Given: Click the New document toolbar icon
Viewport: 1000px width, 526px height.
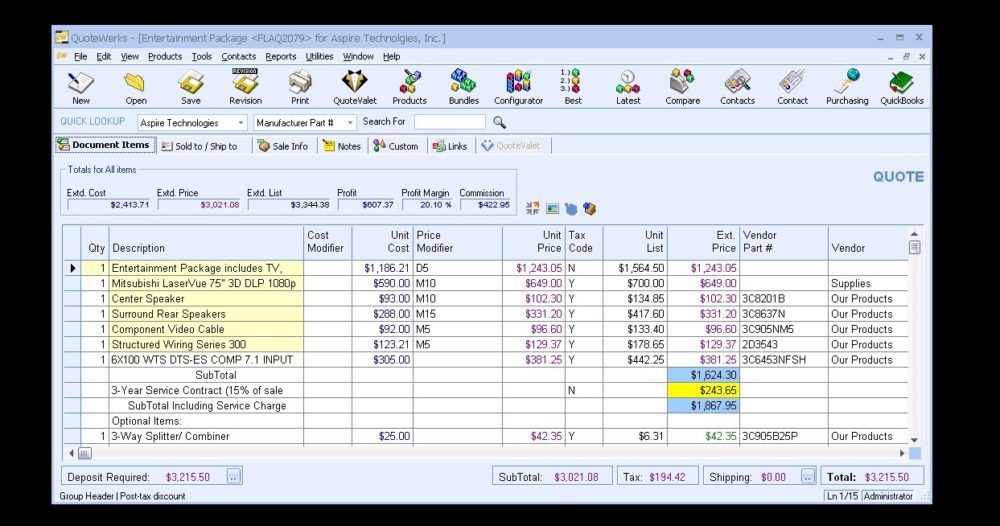Looking at the screenshot, I should pos(81,87).
